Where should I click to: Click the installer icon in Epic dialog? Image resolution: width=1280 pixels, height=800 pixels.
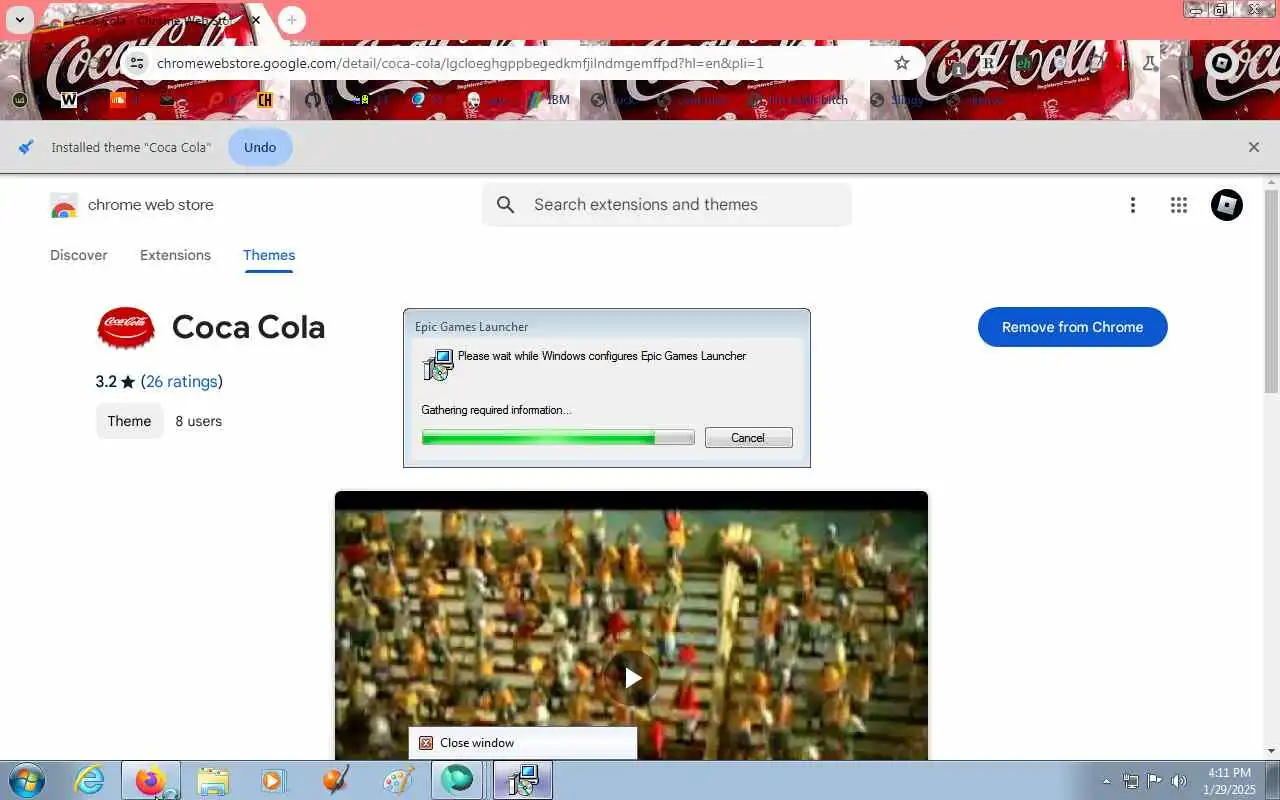(x=439, y=365)
